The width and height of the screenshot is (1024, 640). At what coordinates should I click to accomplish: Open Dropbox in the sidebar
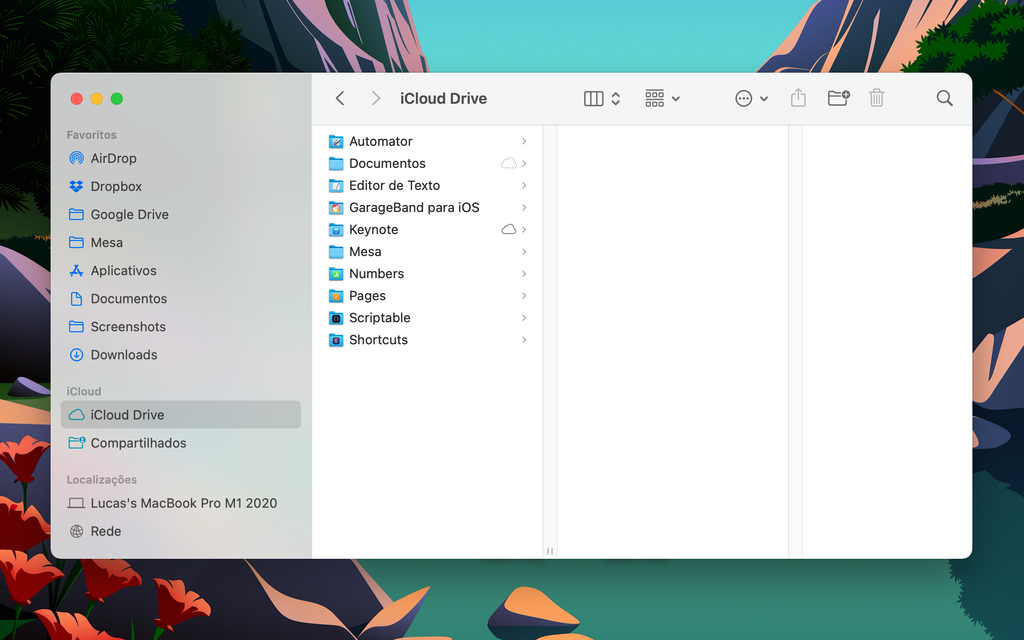pos(180,186)
